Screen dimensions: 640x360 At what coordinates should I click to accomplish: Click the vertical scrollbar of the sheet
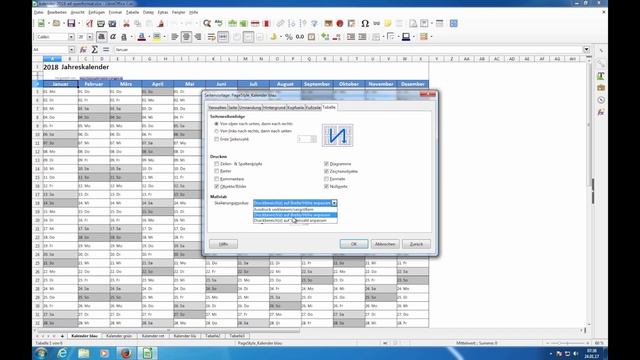tap(589, 192)
